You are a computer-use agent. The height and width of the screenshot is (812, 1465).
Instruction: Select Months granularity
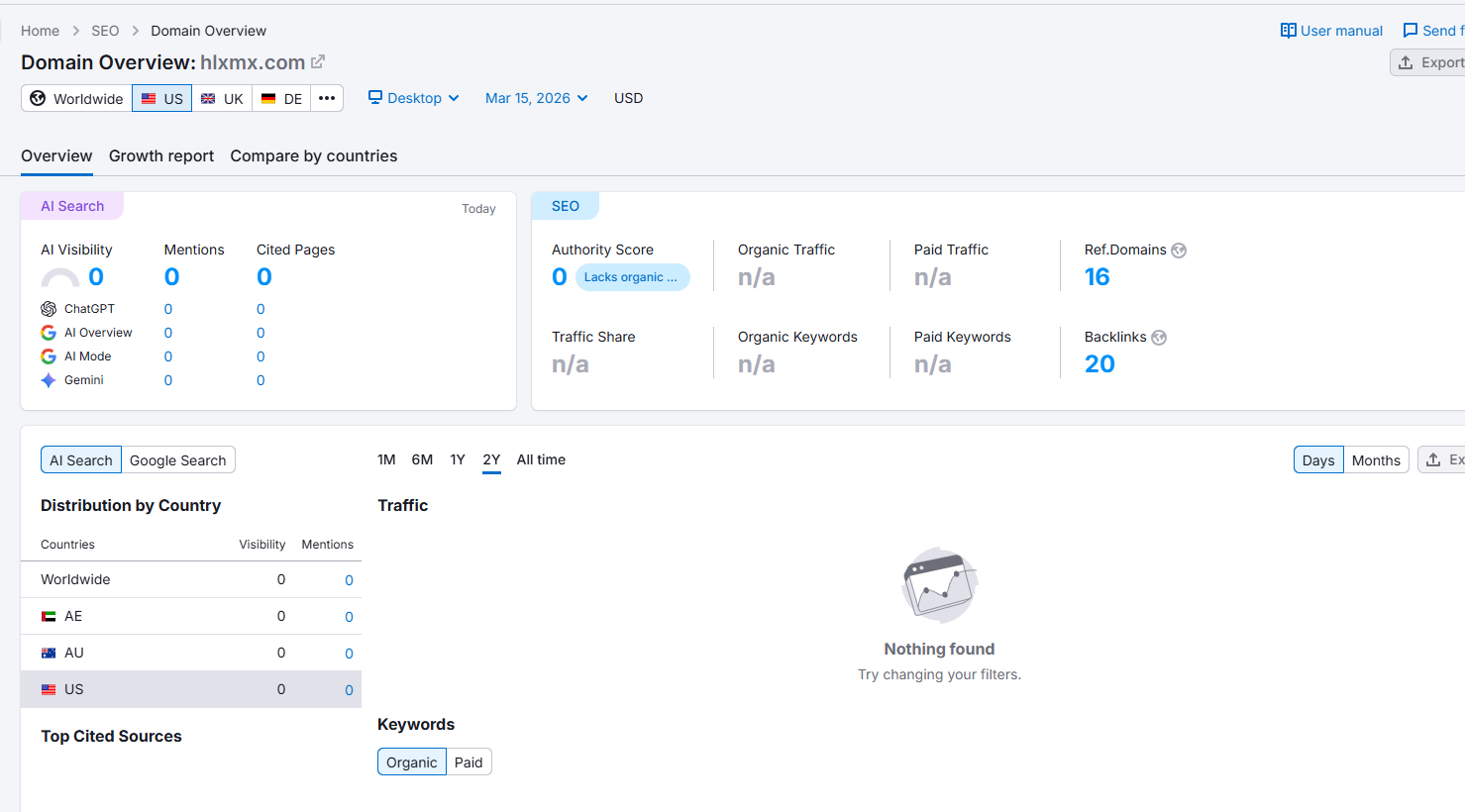click(1376, 459)
